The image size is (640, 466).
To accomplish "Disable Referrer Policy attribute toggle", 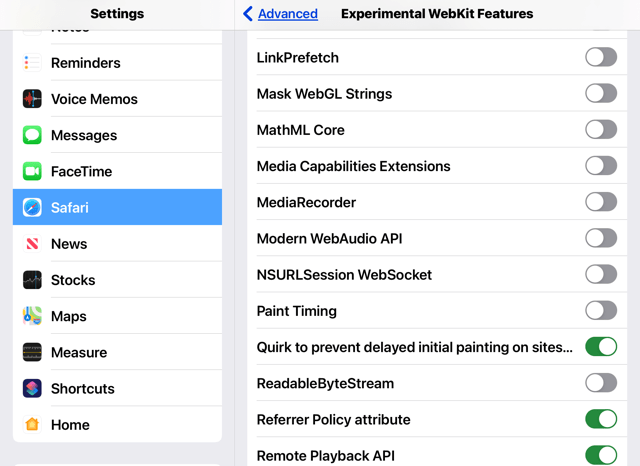I will (x=601, y=419).
